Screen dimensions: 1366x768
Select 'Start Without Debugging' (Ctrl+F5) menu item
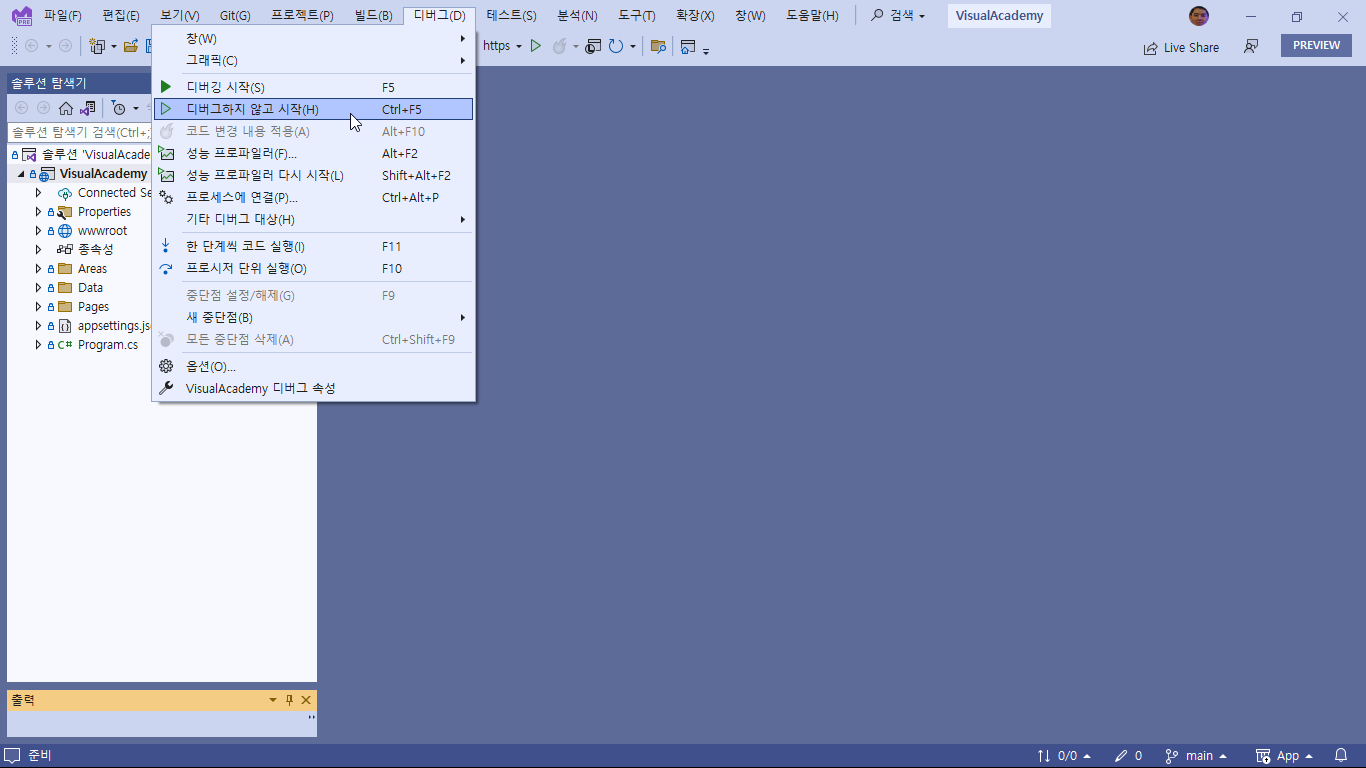pyautogui.click(x=252, y=109)
